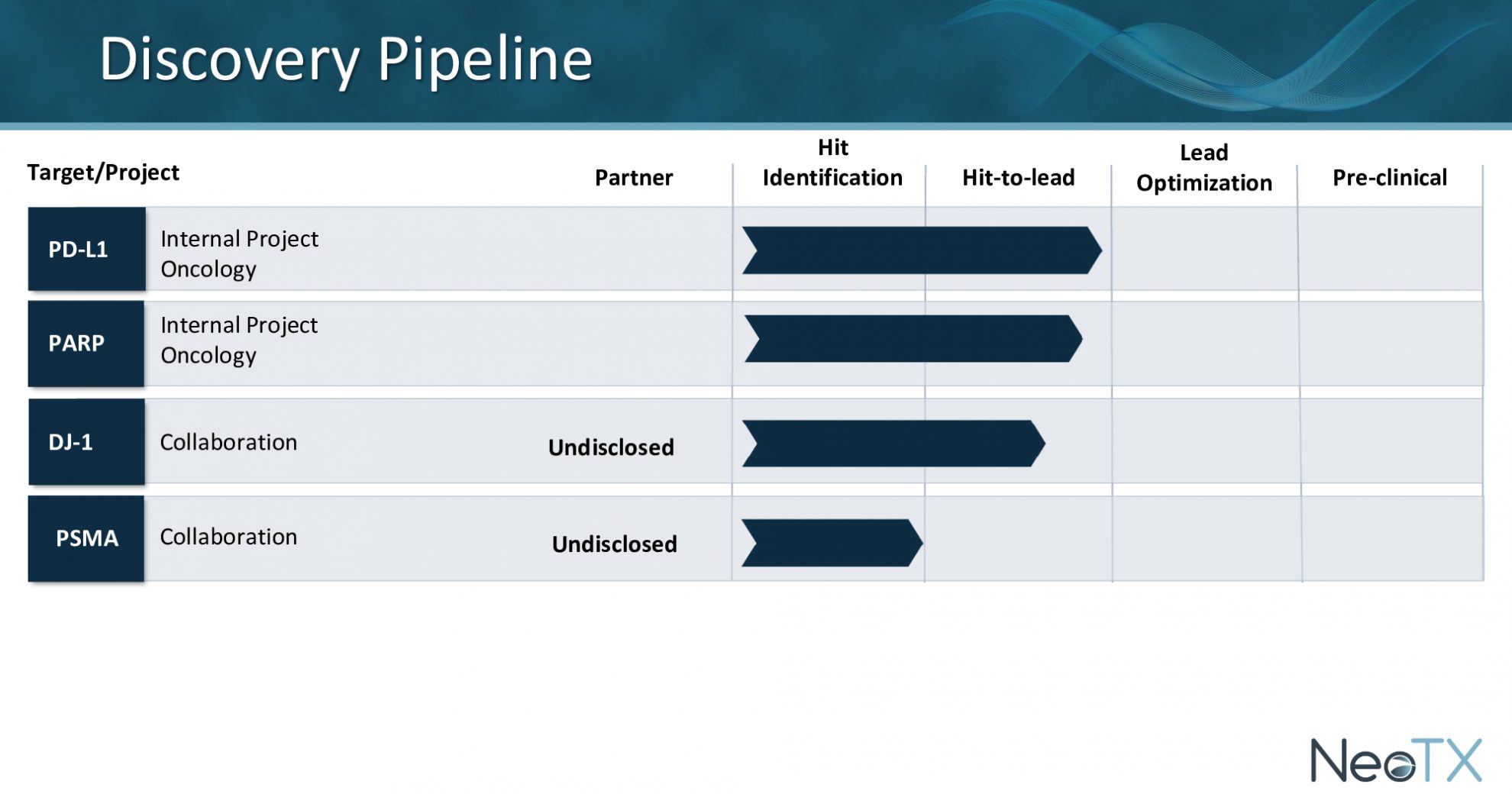This screenshot has height=794, width=1512.
Task: Click the Lead Optimization column header
Action: point(1203,168)
